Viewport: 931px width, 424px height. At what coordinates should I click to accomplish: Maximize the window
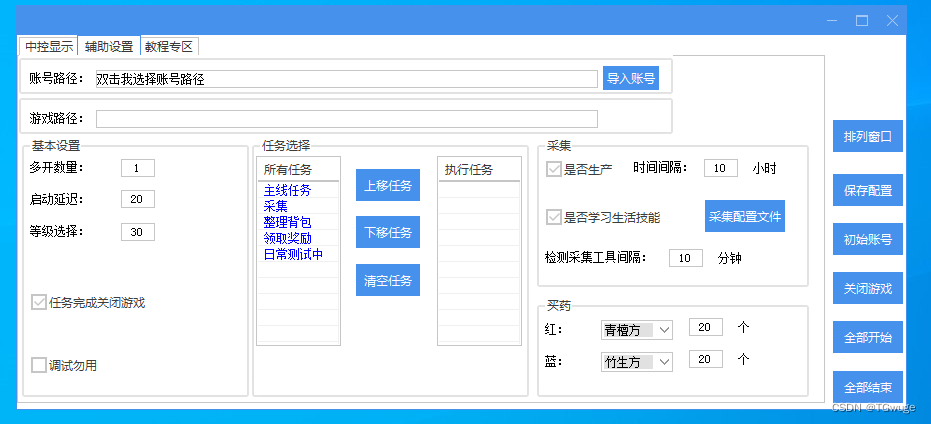[x=862, y=21]
